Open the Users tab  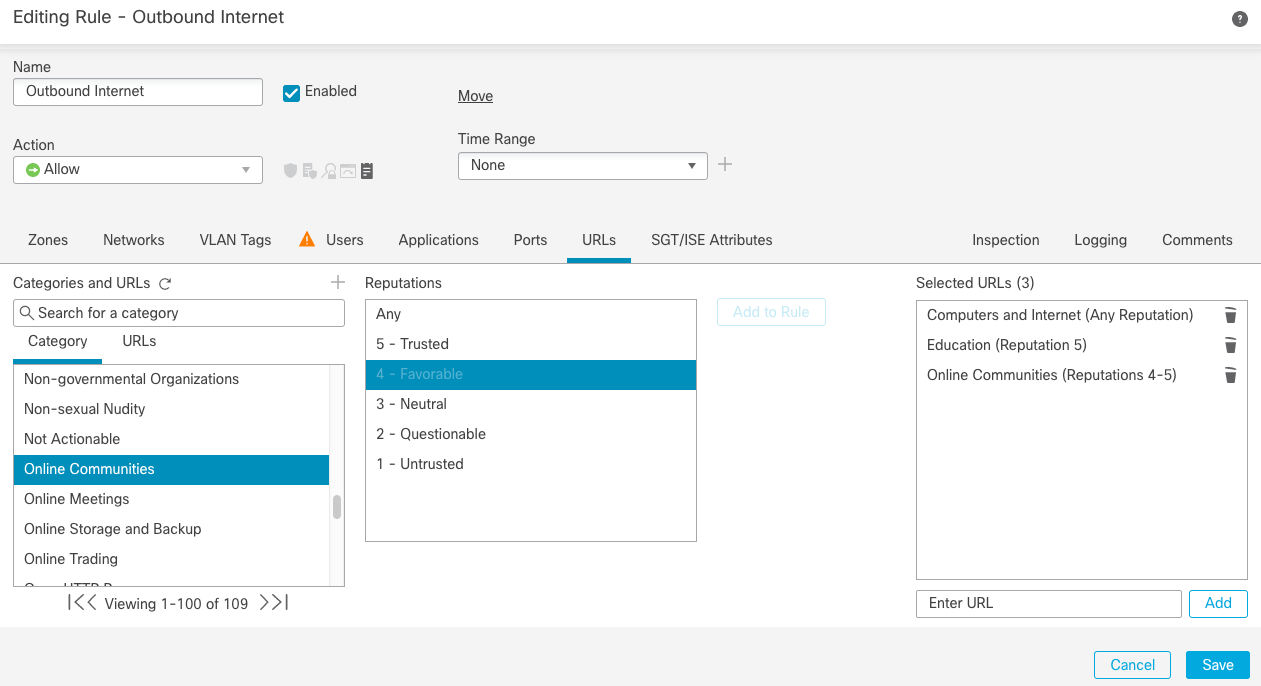345,240
